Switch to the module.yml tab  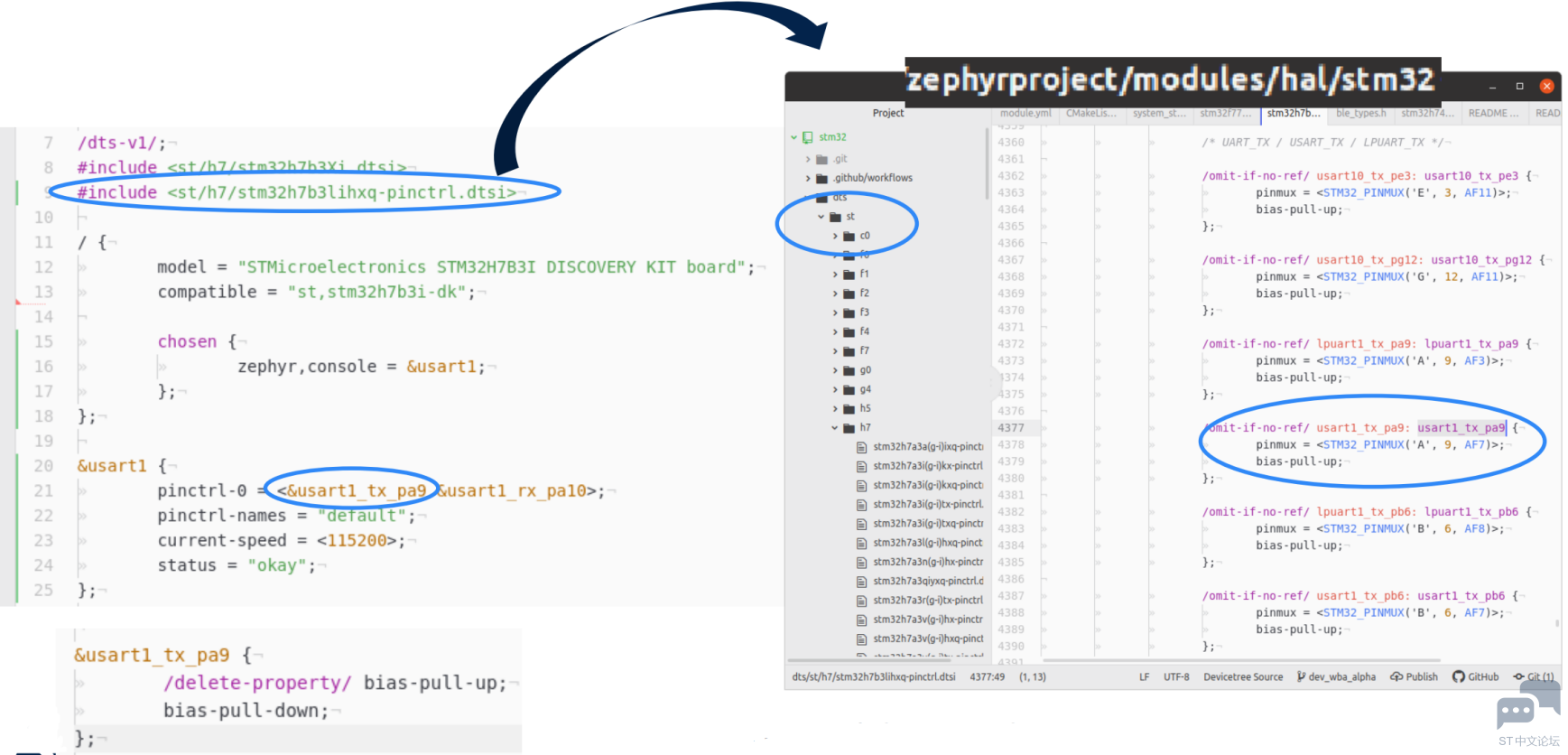click(x=1025, y=113)
